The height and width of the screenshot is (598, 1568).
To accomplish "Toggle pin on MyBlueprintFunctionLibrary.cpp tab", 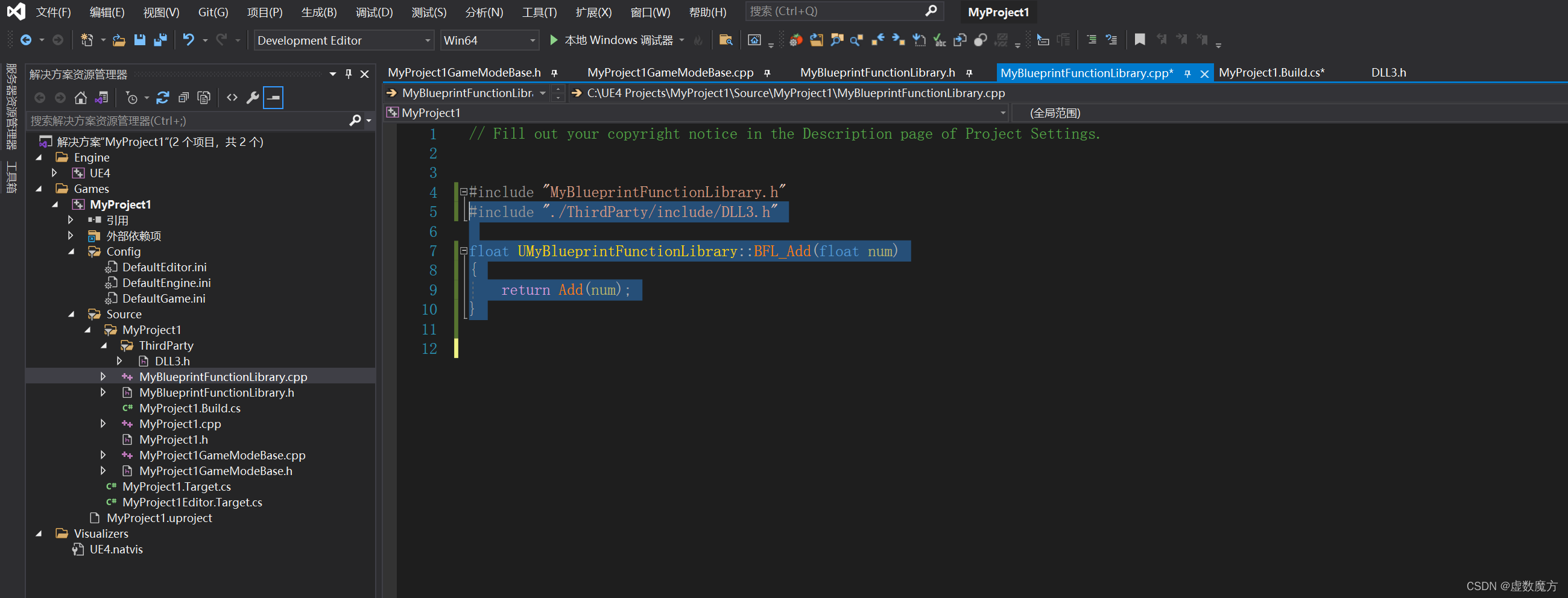I will [x=1187, y=74].
